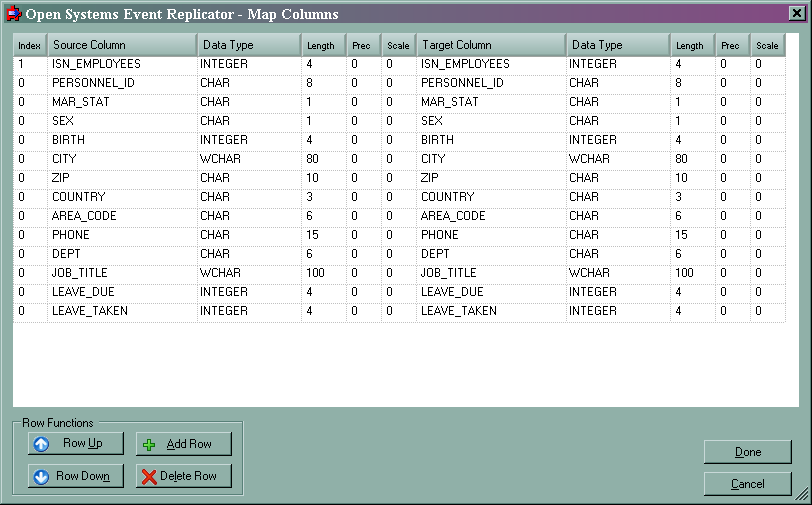
Task: Click the target Scale column header
Action: (768, 45)
